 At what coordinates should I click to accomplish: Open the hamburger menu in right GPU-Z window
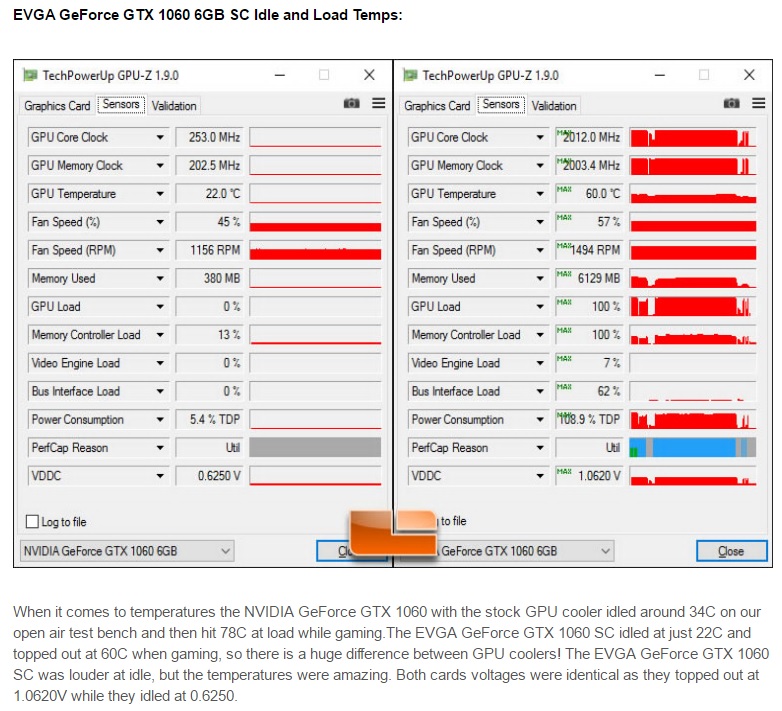tap(759, 103)
